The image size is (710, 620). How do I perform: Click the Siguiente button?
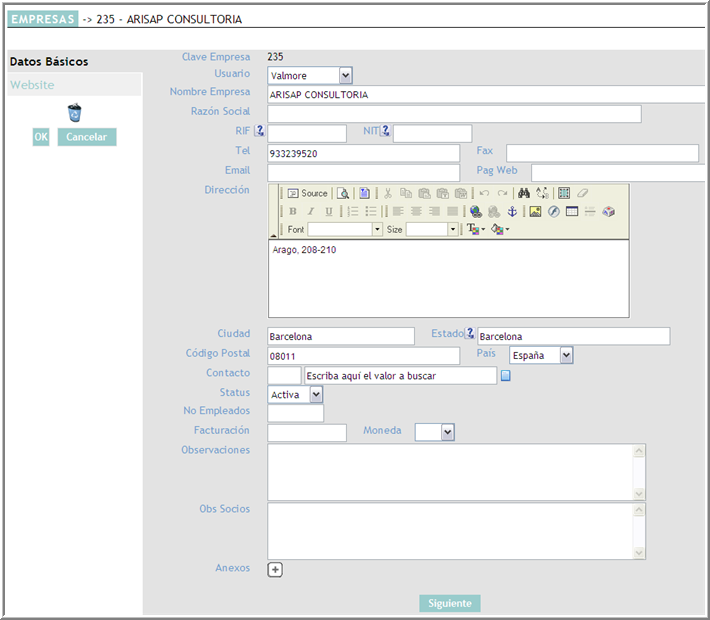[x=450, y=603]
